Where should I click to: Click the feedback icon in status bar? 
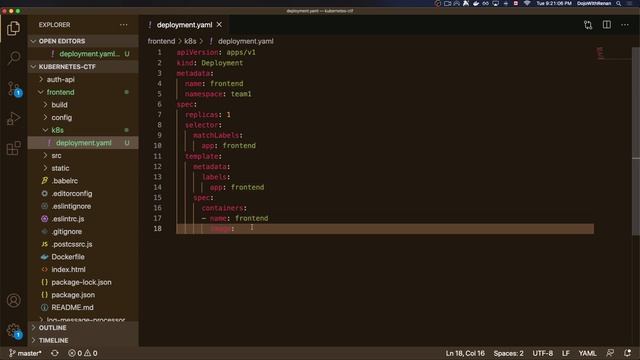610,353
